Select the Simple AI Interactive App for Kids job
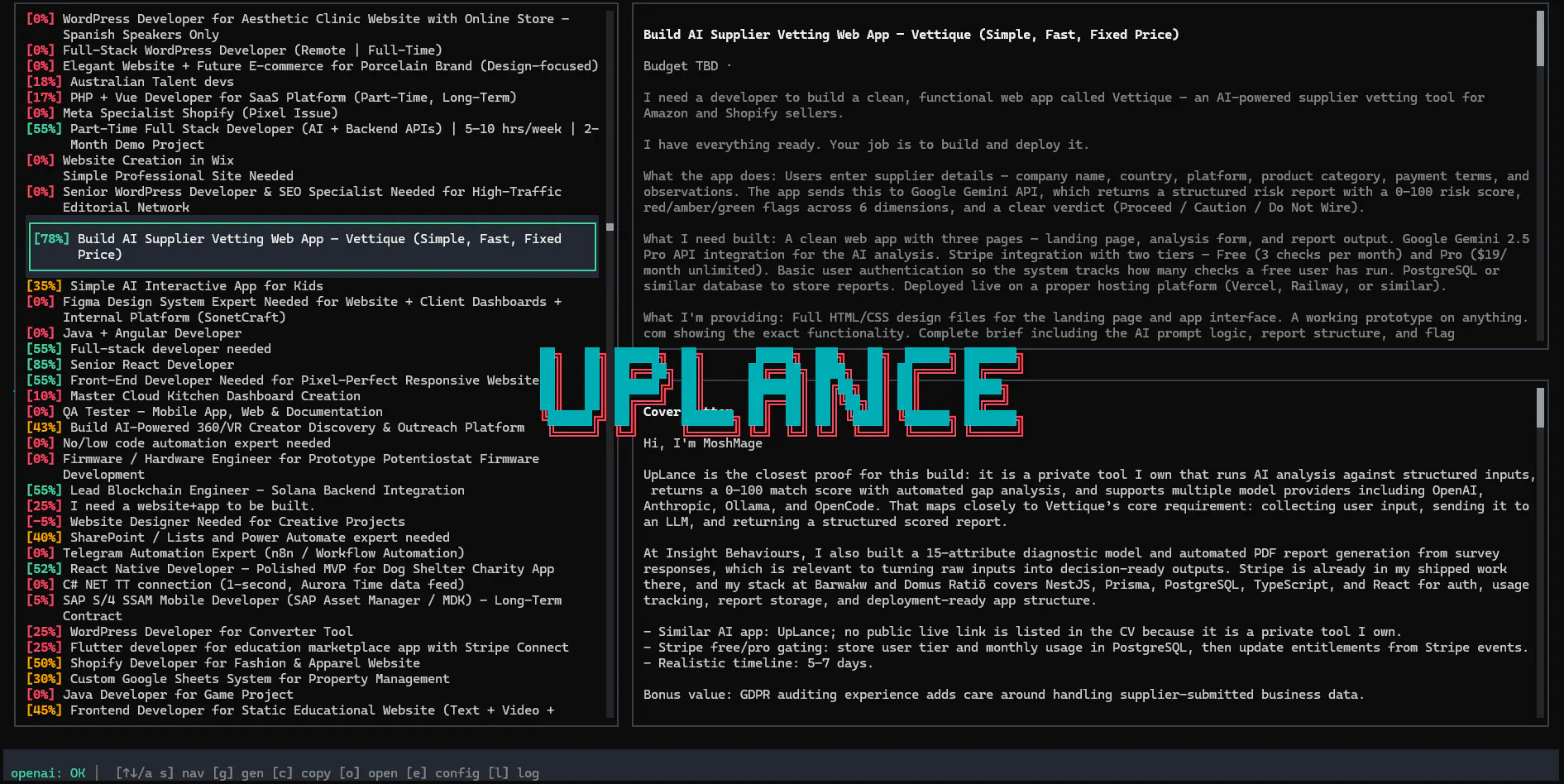 tap(313, 286)
